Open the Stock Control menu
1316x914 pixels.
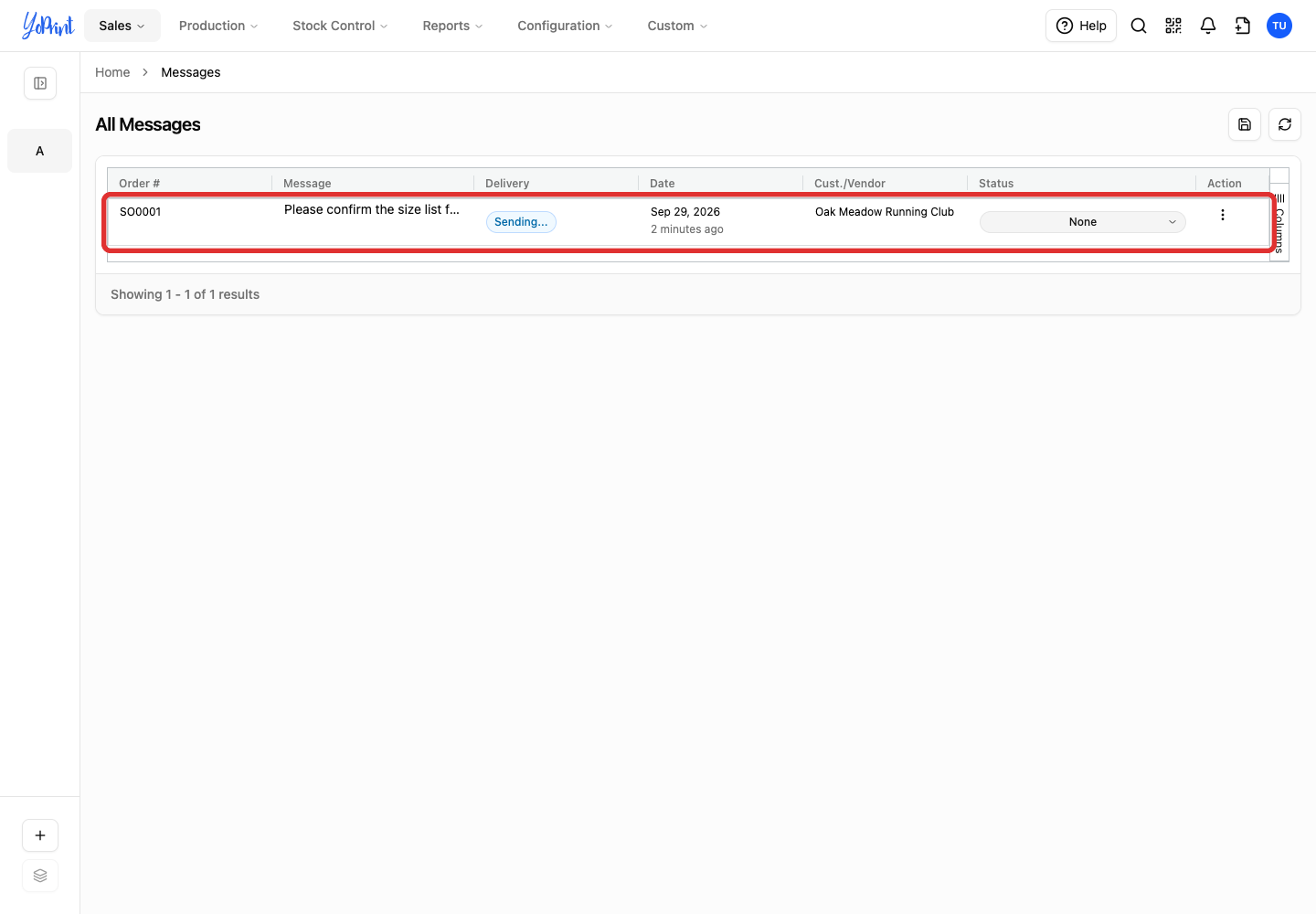point(340,26)
